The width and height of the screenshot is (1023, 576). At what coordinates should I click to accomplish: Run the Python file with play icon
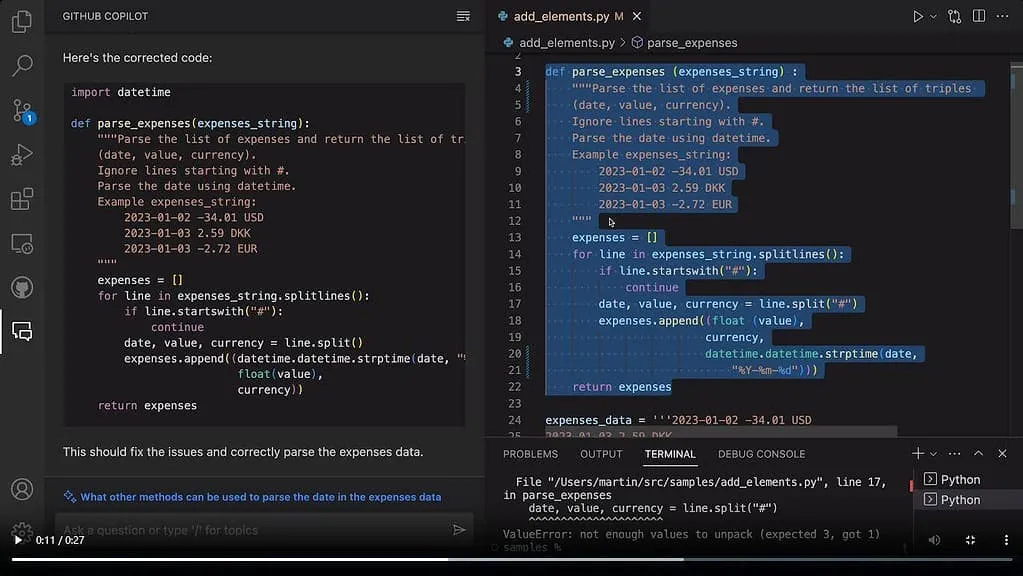click(917, 17)
